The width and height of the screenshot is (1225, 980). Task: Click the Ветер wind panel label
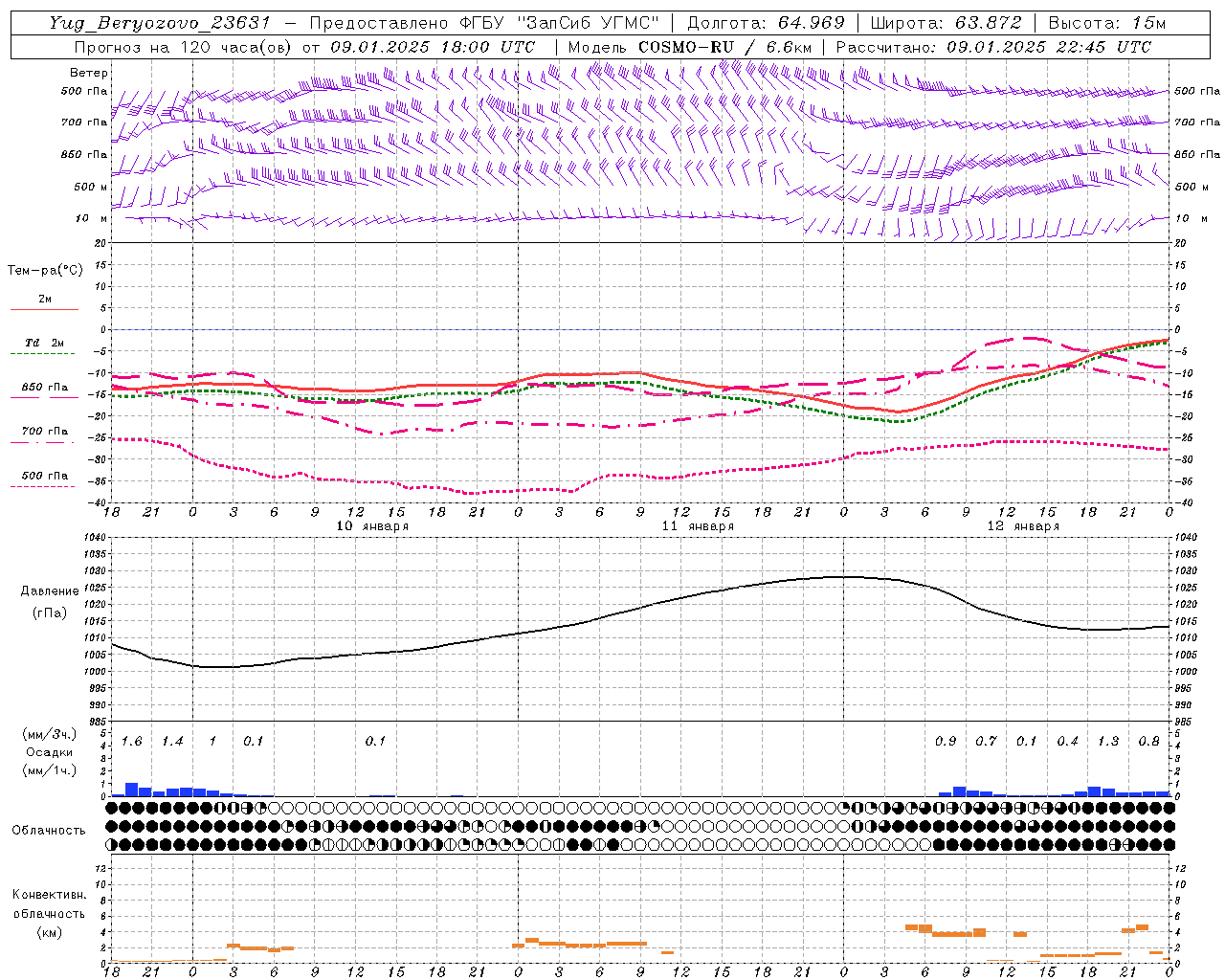(89, 73)
